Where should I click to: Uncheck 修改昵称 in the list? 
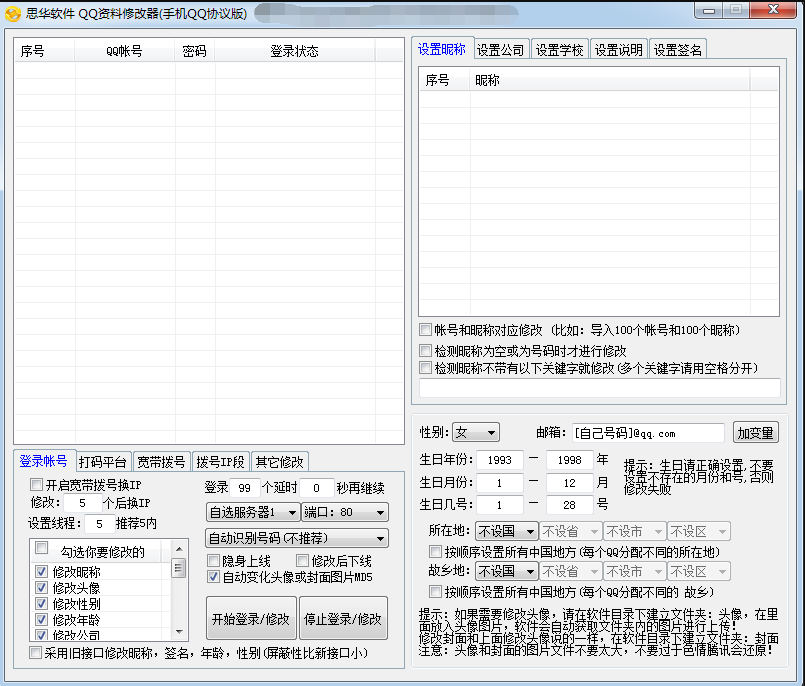point(42,571)
